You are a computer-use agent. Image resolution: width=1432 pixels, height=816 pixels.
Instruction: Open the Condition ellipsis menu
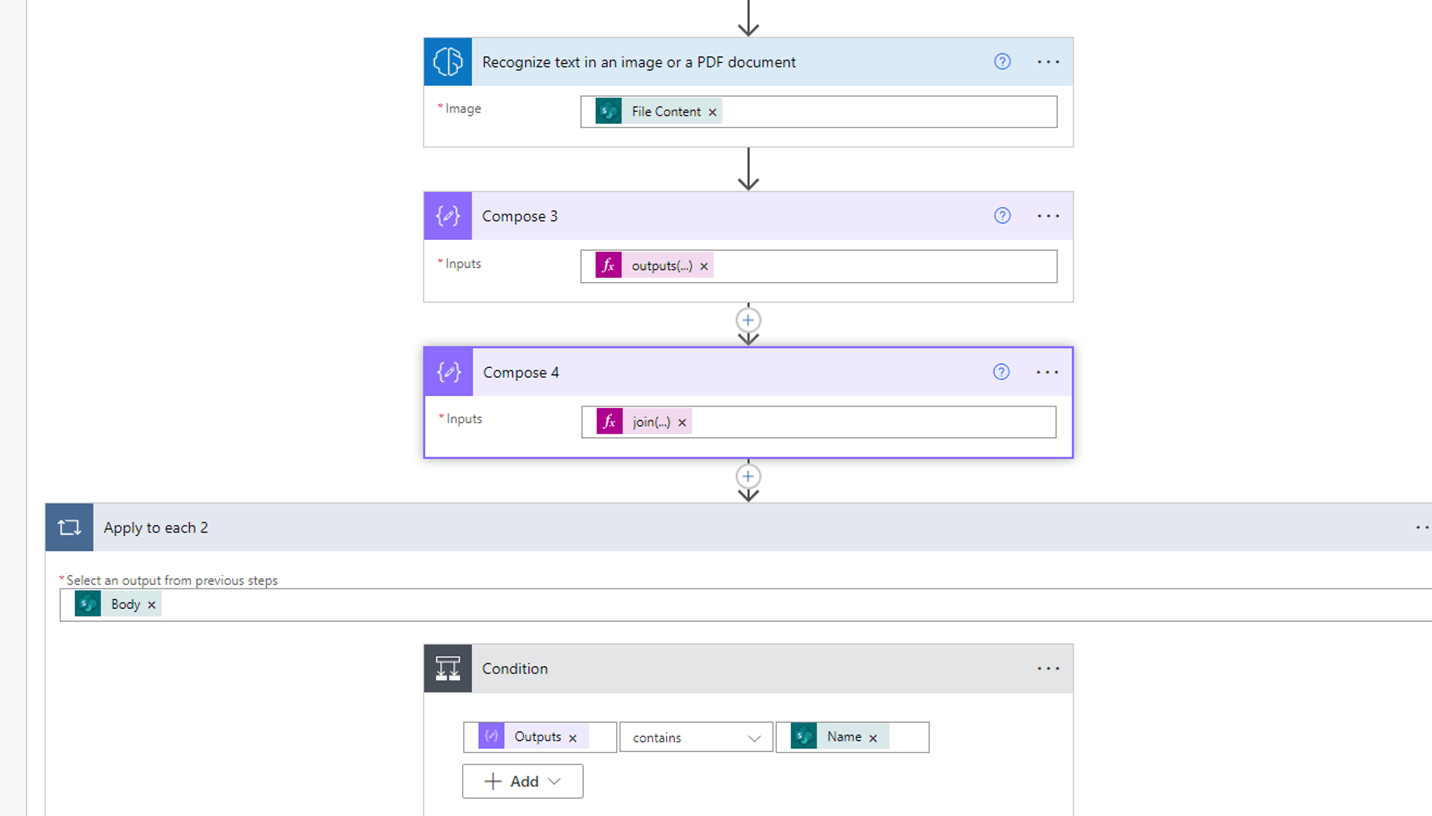click(1048, 668)
